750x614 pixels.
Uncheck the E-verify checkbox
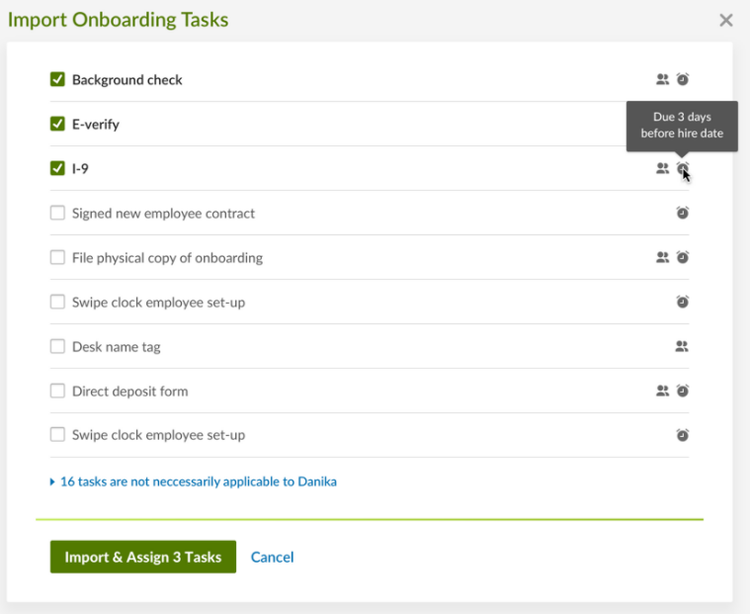(57, 124)
